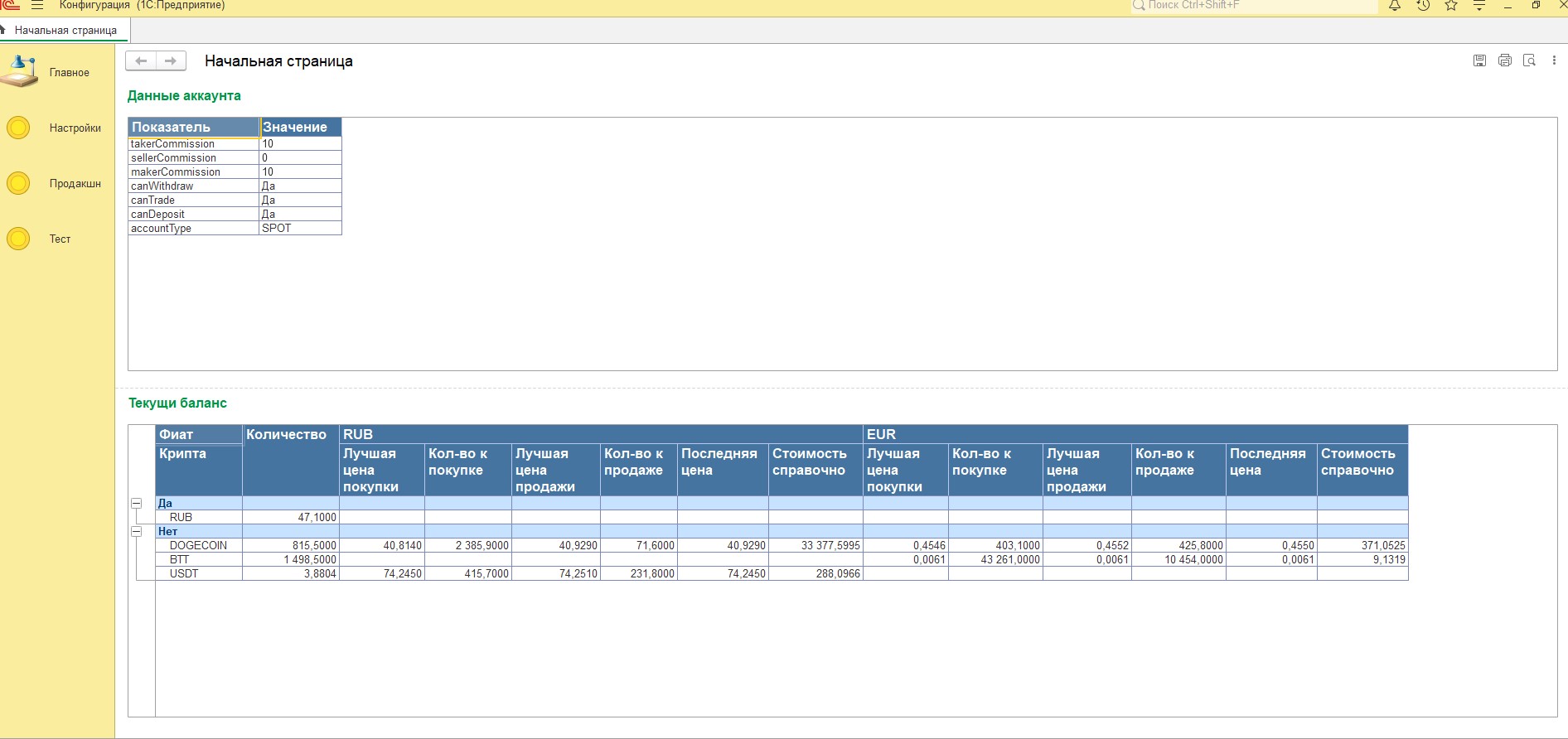The image size is (1568, 739).
Task: Open the Продакшн section
Action: tap(75, 184)
